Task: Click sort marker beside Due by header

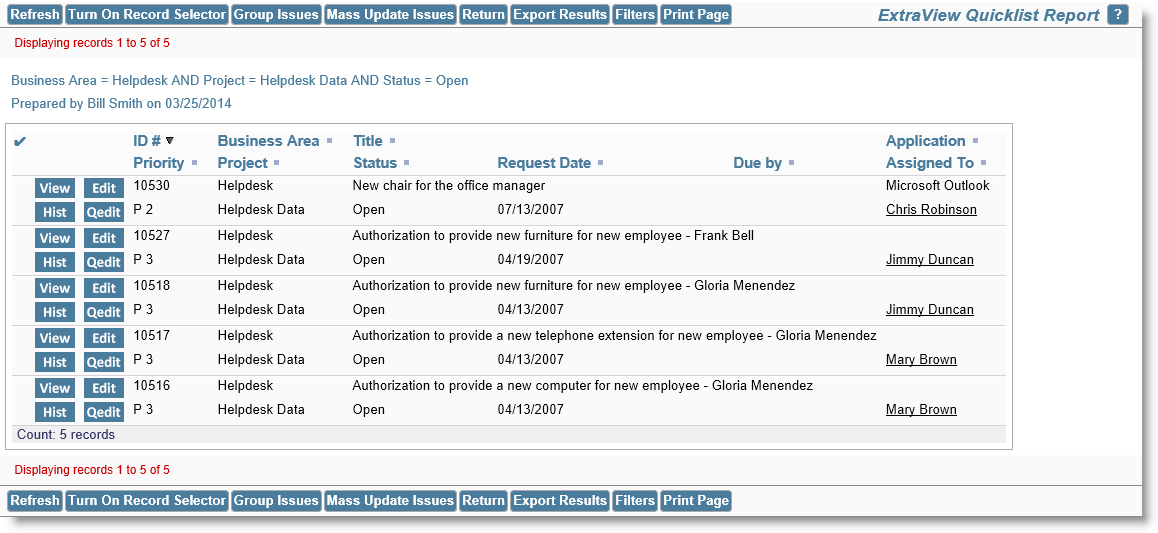Action: tap(791, 163)
